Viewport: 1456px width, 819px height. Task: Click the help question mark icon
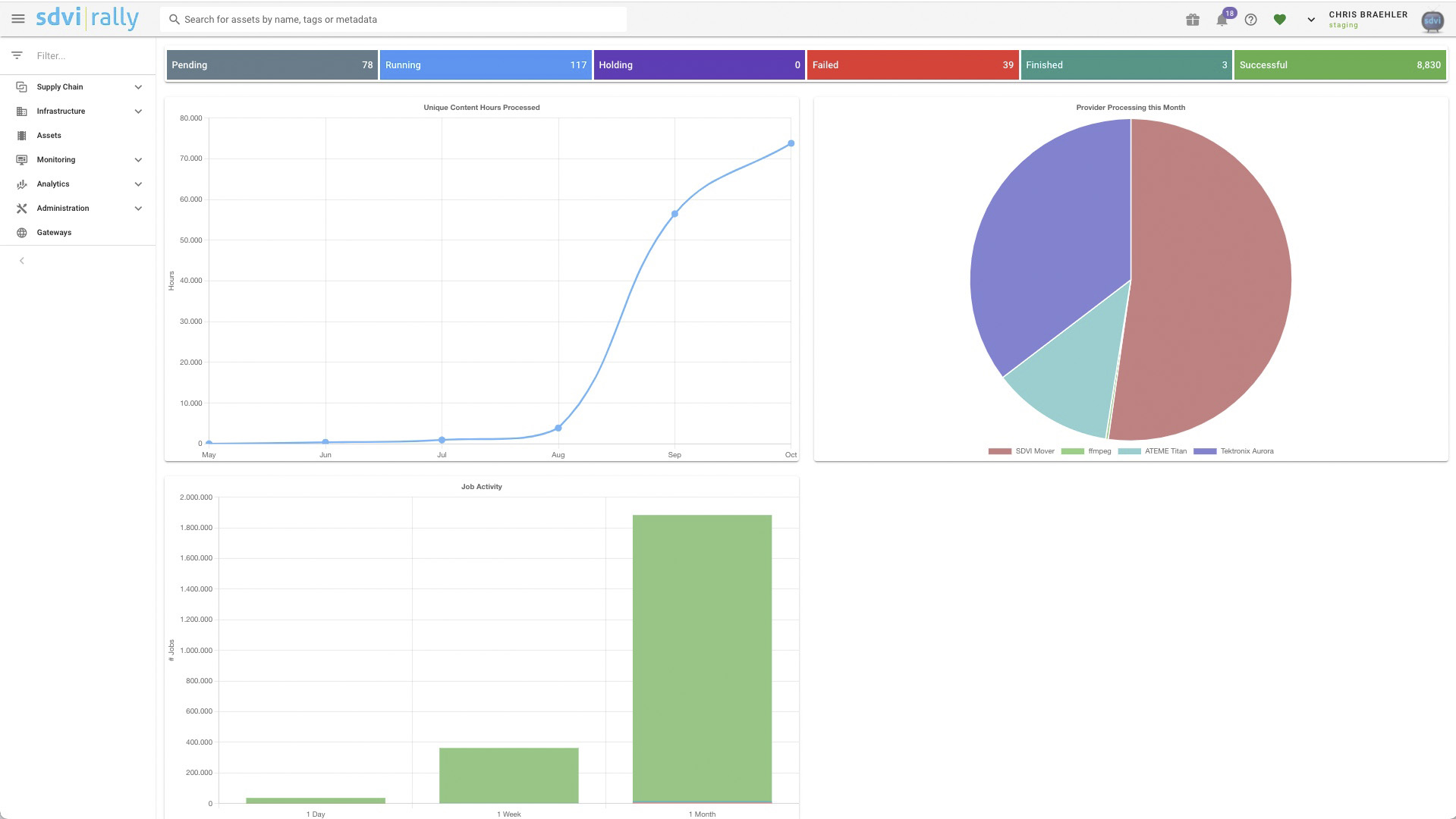[1251, 20]
